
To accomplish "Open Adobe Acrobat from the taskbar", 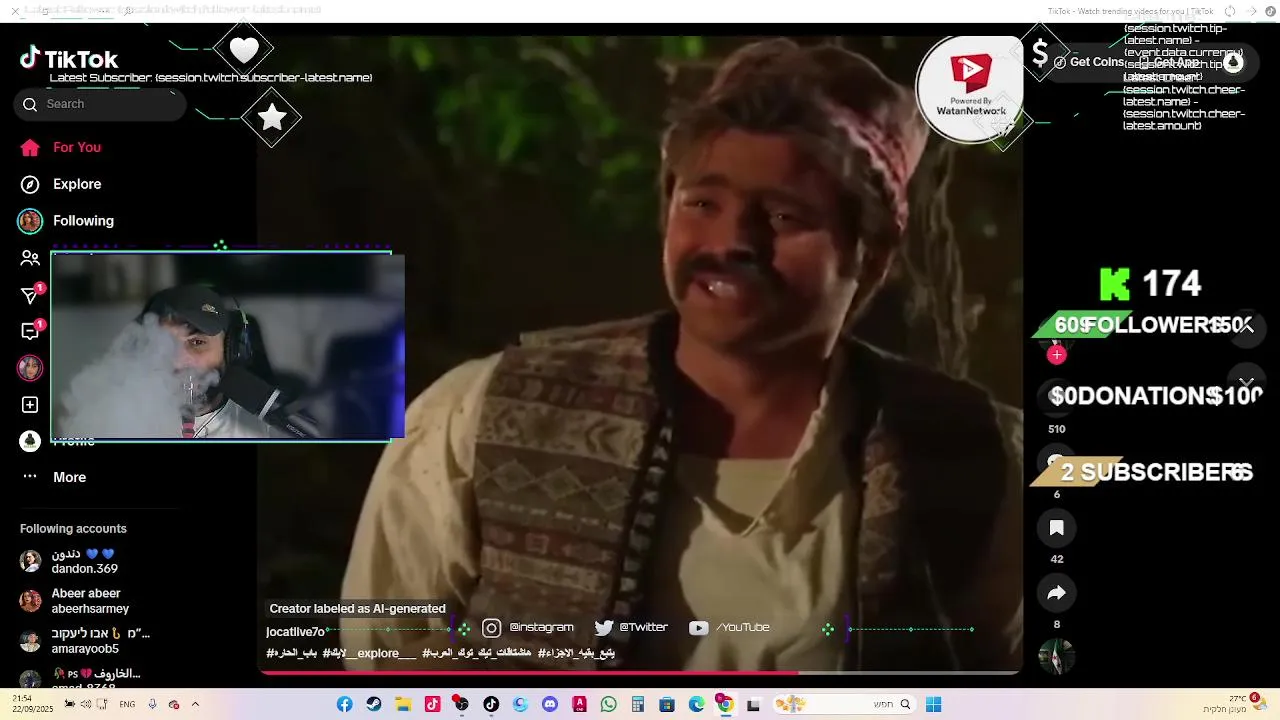I will (579, 705).
